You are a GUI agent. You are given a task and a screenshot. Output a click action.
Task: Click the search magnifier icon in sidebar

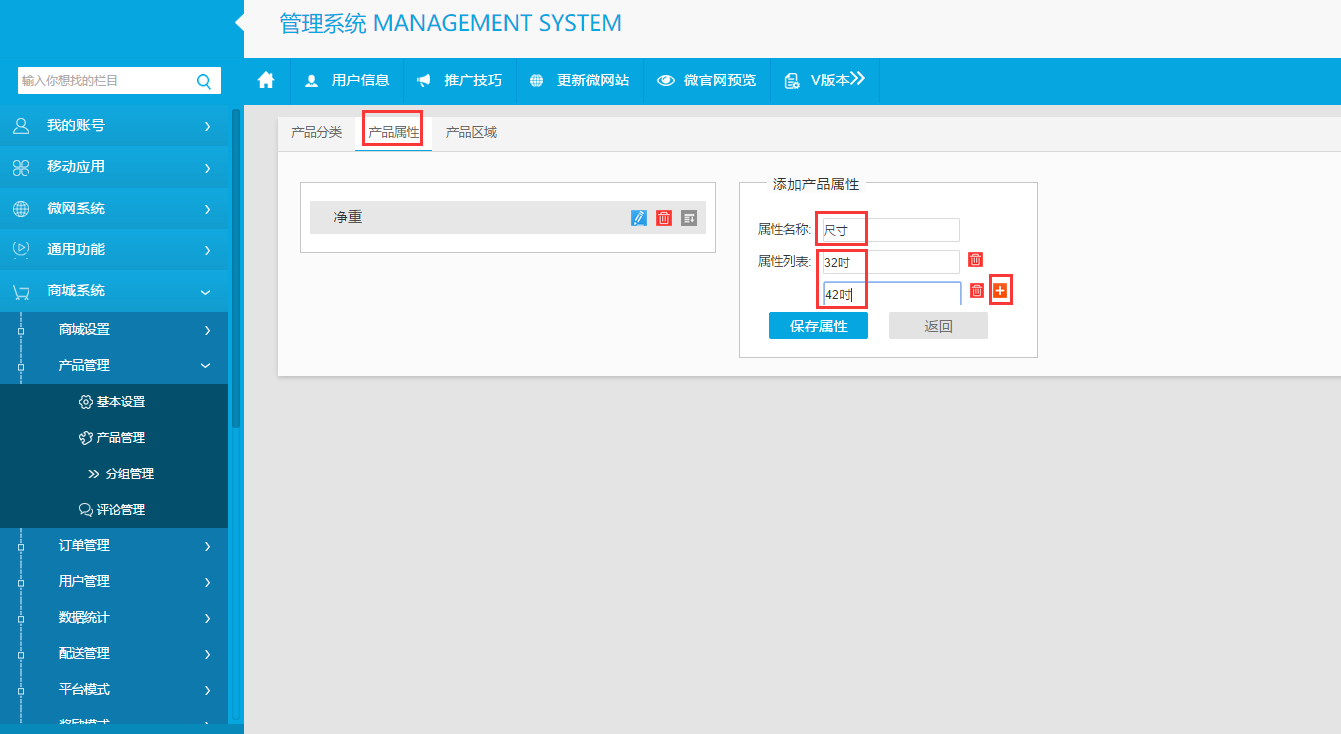coord(204,81)
